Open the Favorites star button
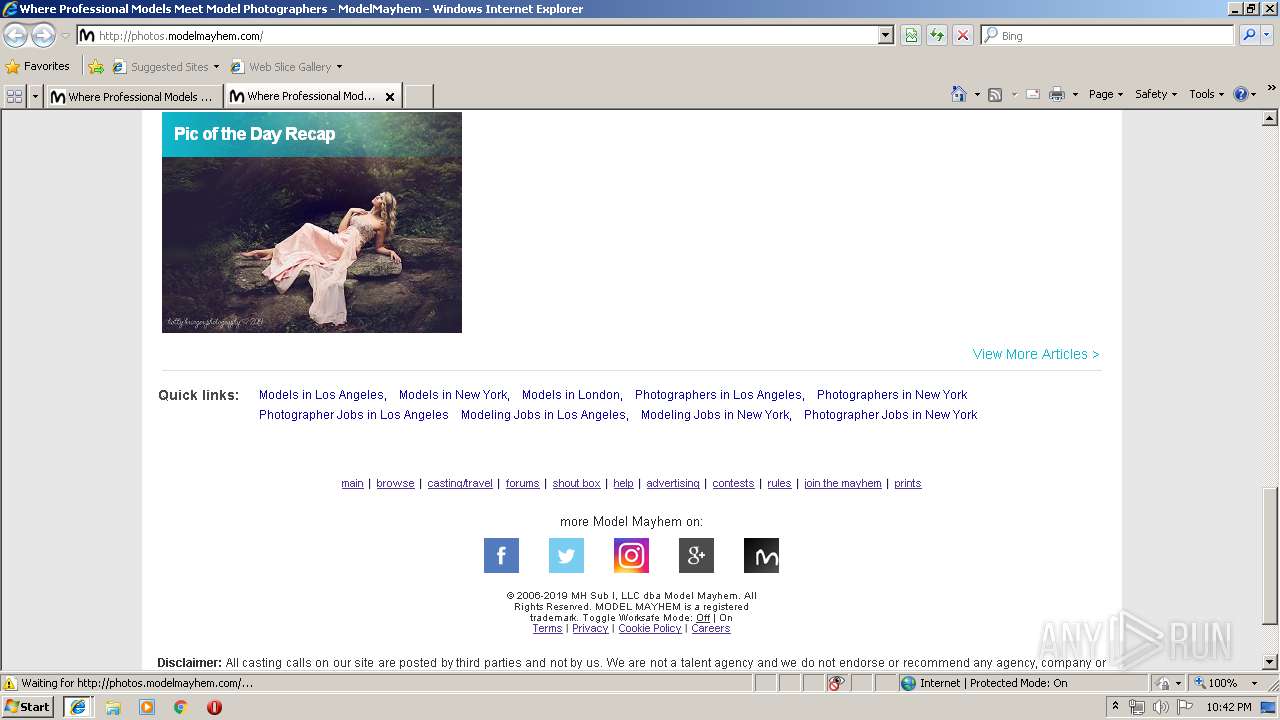This screenshot has height=720, width=1280. pyautogui.click(x=38, y=66)
